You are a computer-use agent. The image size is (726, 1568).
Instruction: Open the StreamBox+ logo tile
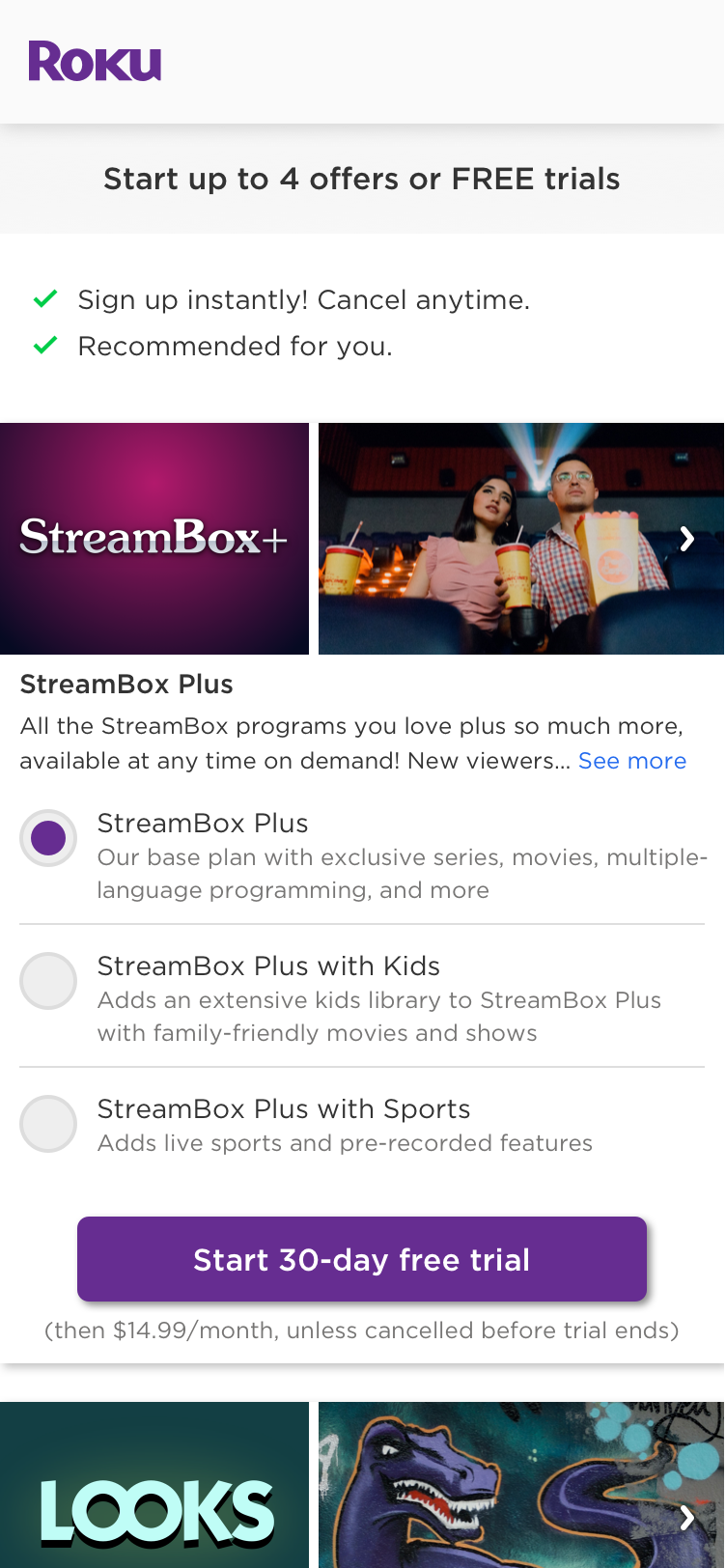pos(154,539)
